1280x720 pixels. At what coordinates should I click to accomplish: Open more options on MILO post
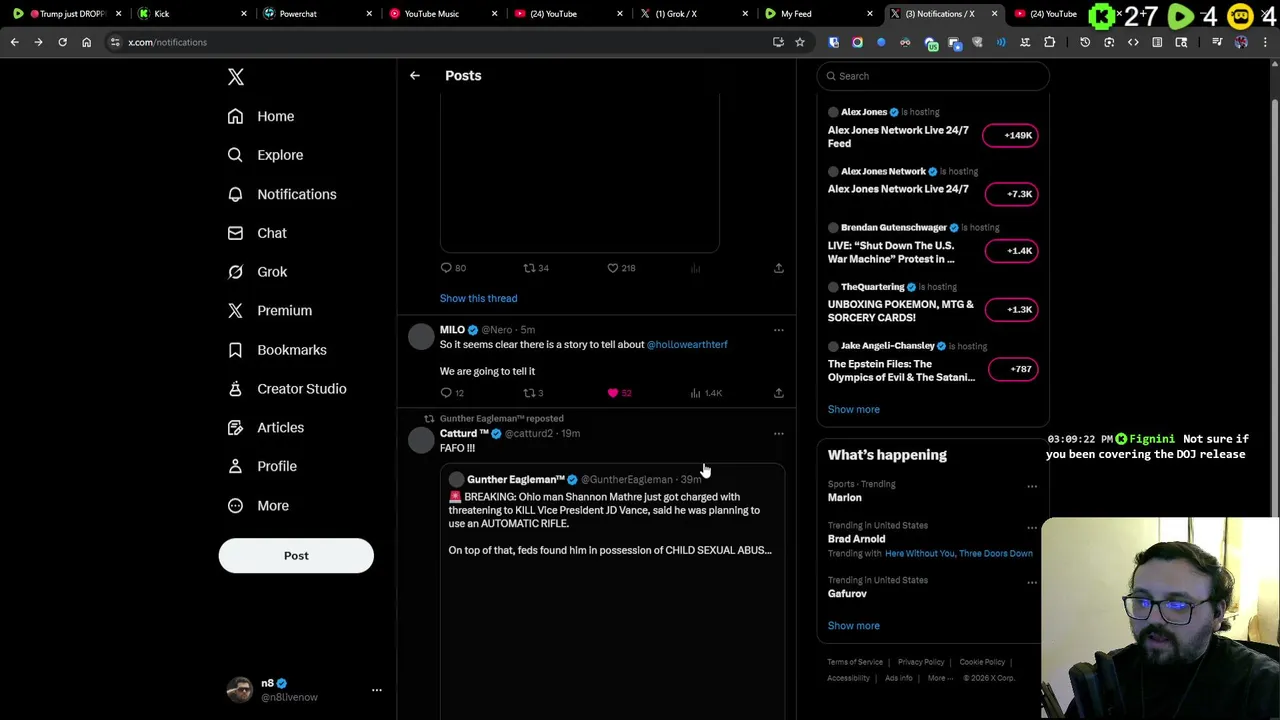coord(779,330)
